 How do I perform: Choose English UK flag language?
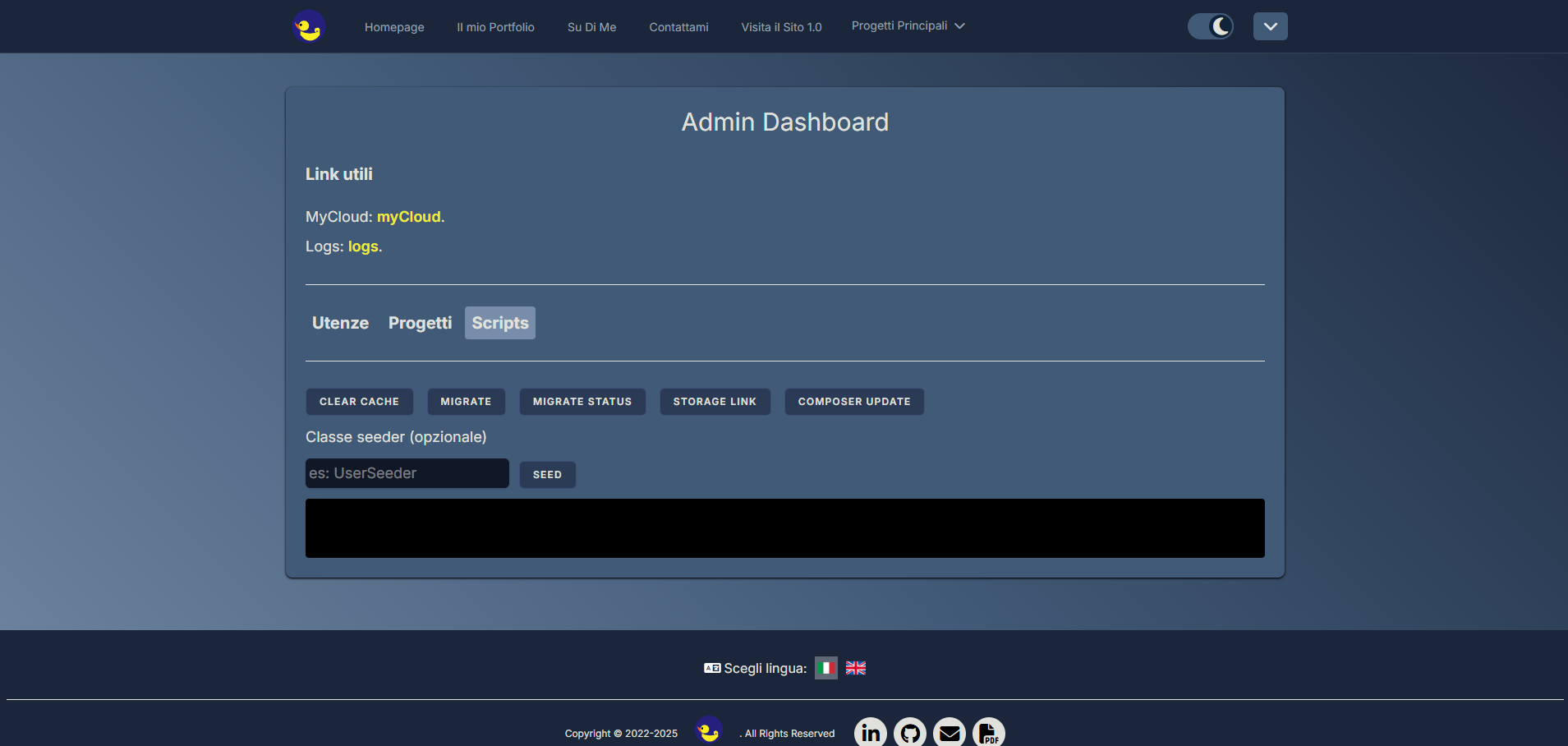856,668
